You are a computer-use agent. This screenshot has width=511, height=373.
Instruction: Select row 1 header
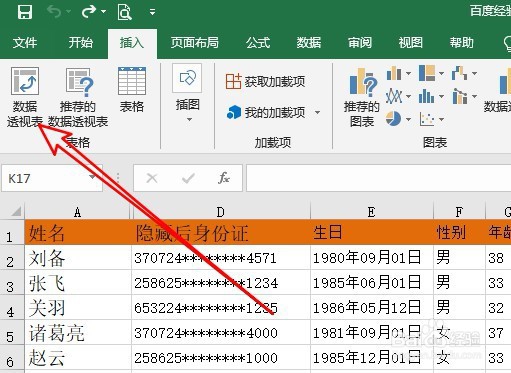12,233
